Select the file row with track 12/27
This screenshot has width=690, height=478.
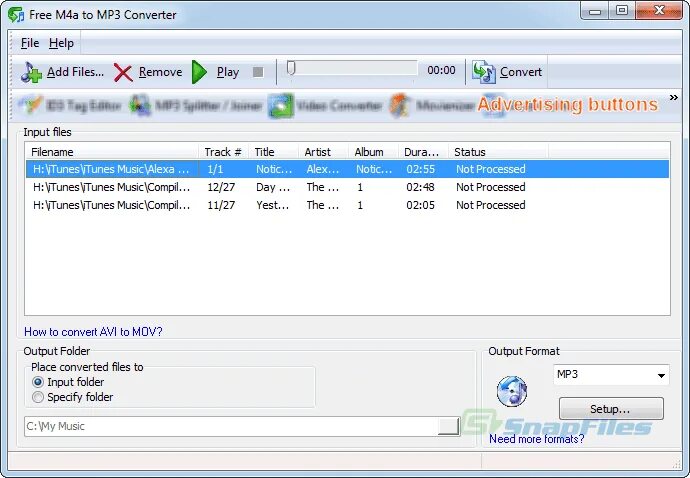click(x=347, y=188)
